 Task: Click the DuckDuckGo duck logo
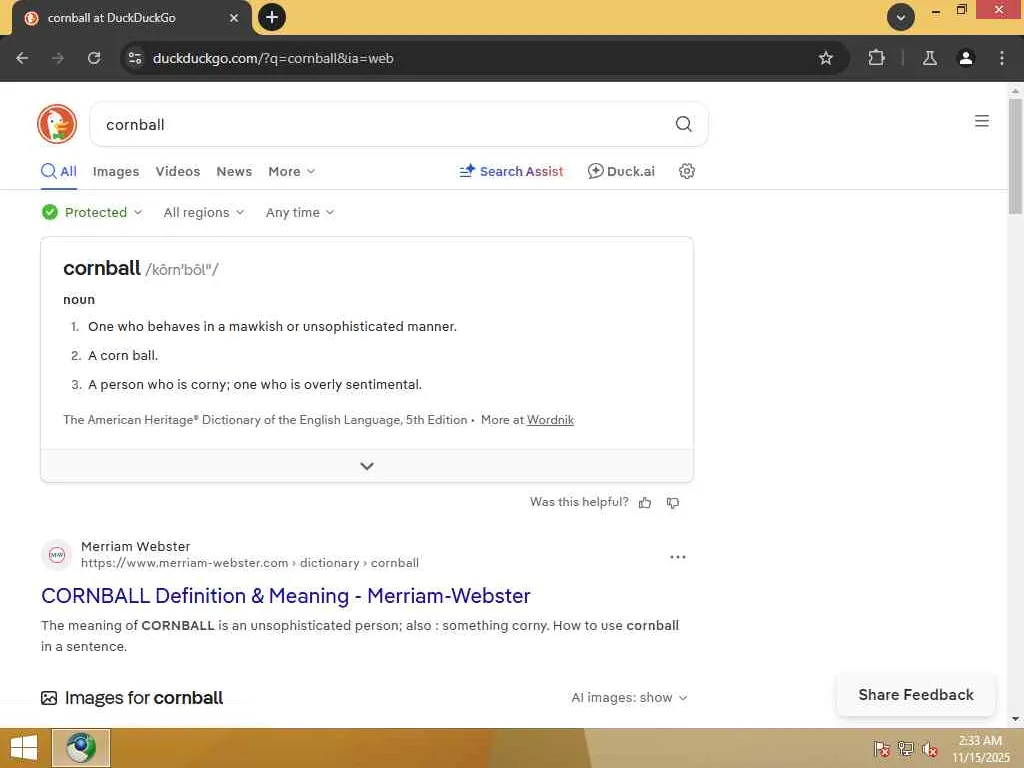pyautogui.click(x=57, y=124)
